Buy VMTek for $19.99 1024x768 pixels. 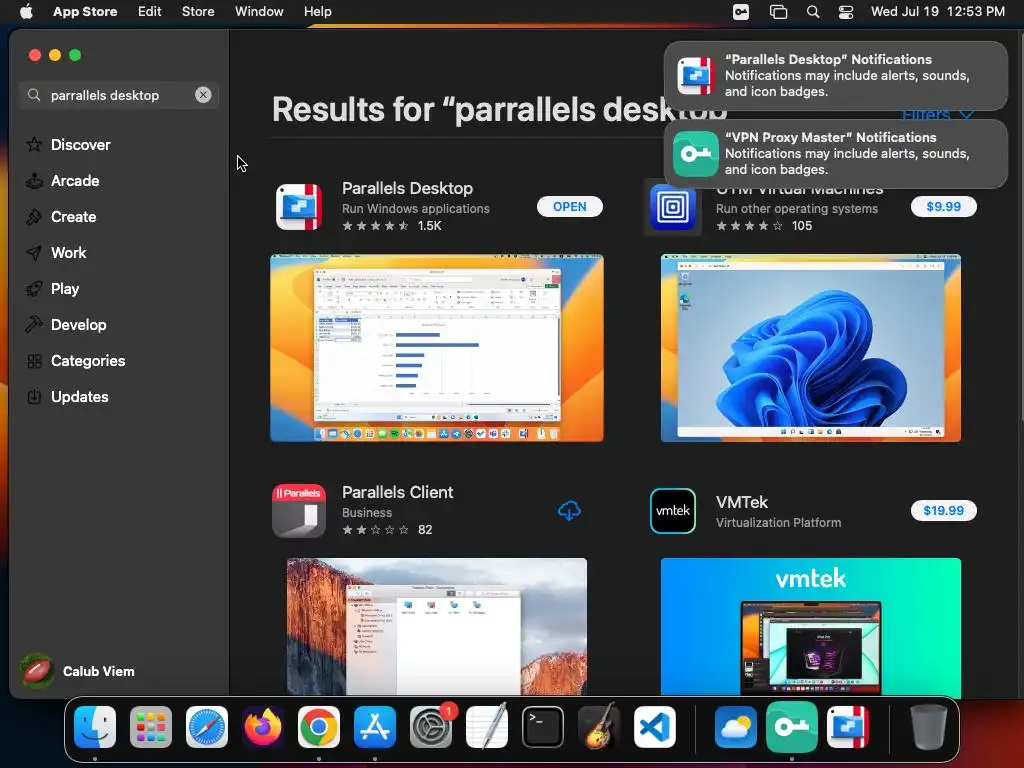943,511
